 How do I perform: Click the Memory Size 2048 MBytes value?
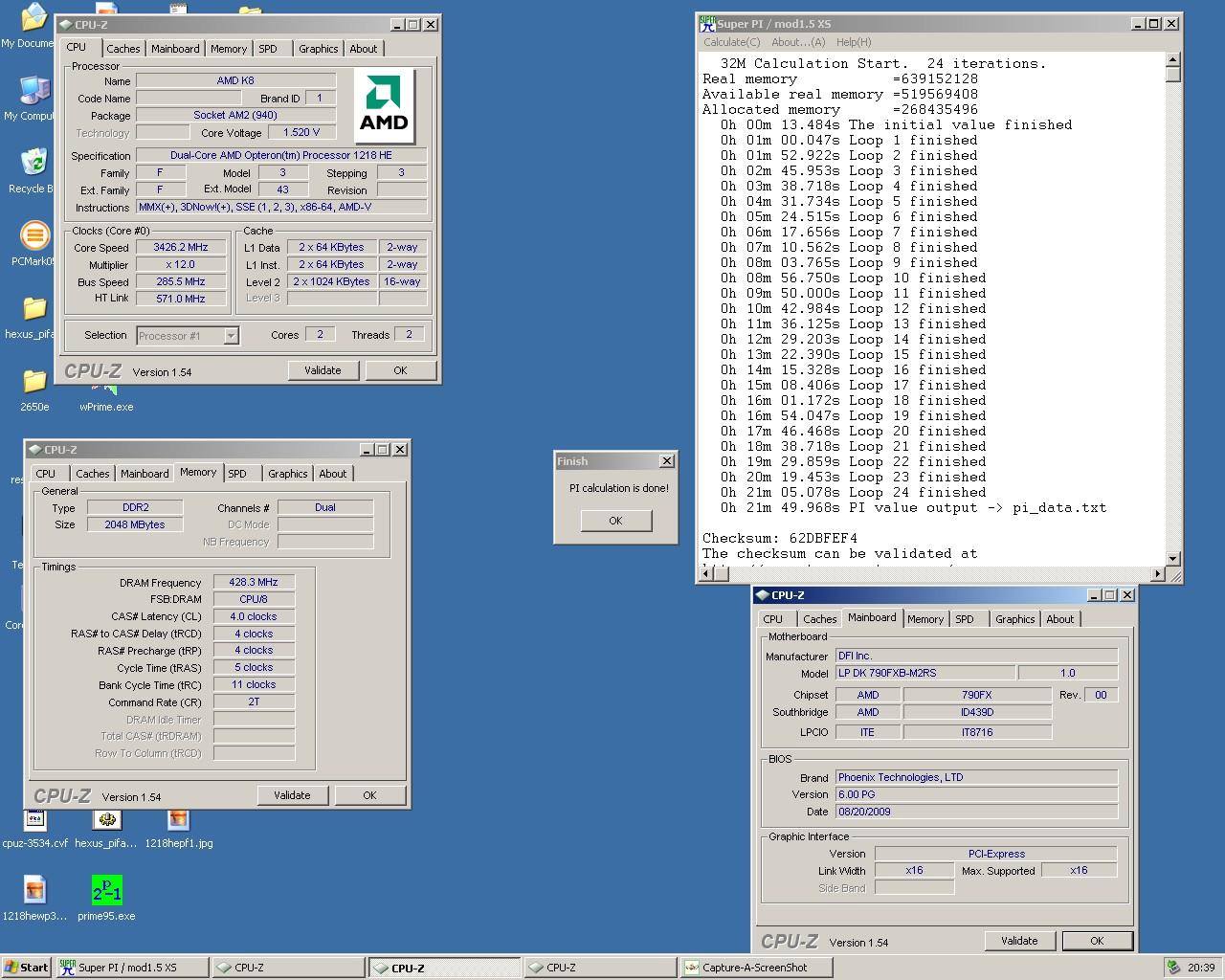point(135,524)
